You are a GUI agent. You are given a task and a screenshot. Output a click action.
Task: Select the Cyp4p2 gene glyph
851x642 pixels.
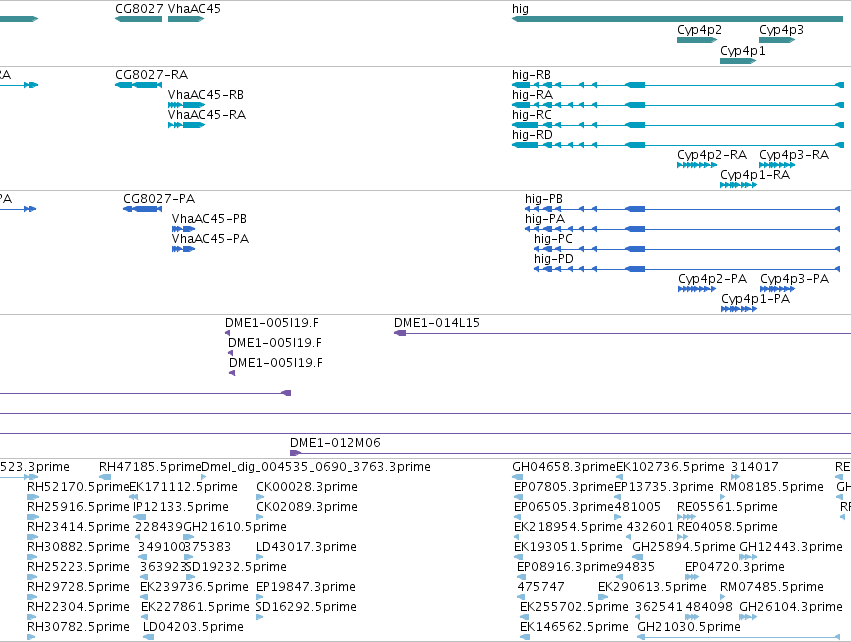(x=697, y=40)
